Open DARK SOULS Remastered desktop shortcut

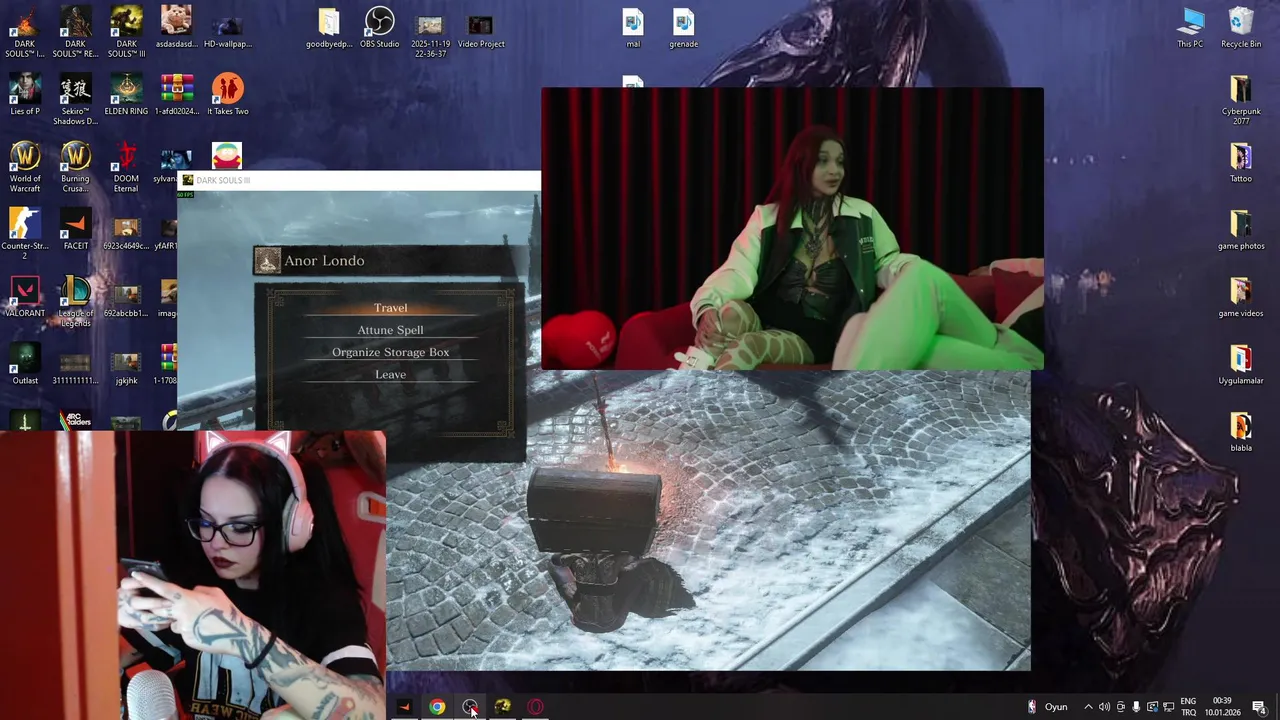(75, 32)
